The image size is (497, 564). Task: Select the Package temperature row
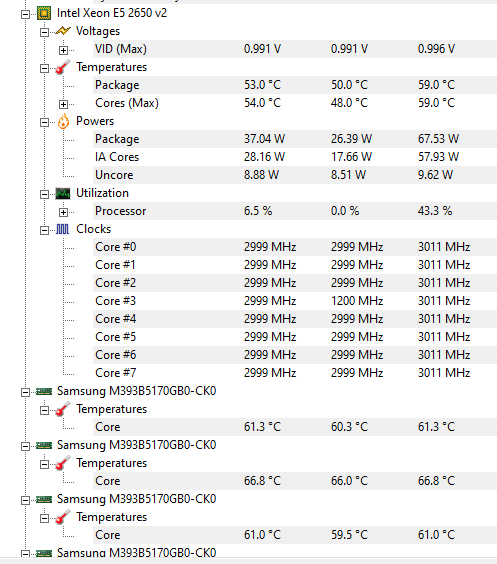(x=295, y=85)
